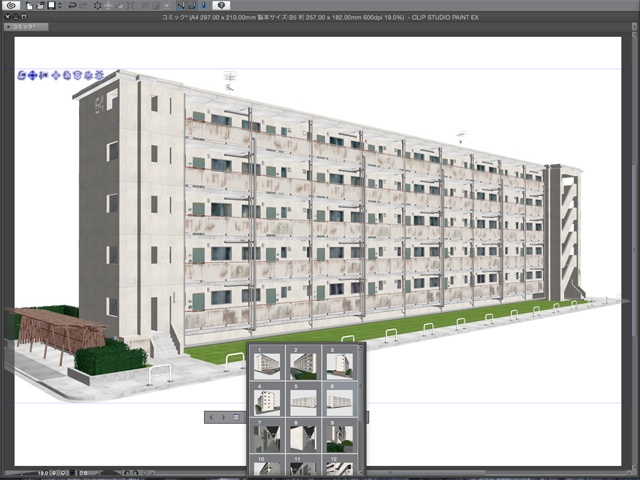Select the move object plane icon

tap(56, 75)
